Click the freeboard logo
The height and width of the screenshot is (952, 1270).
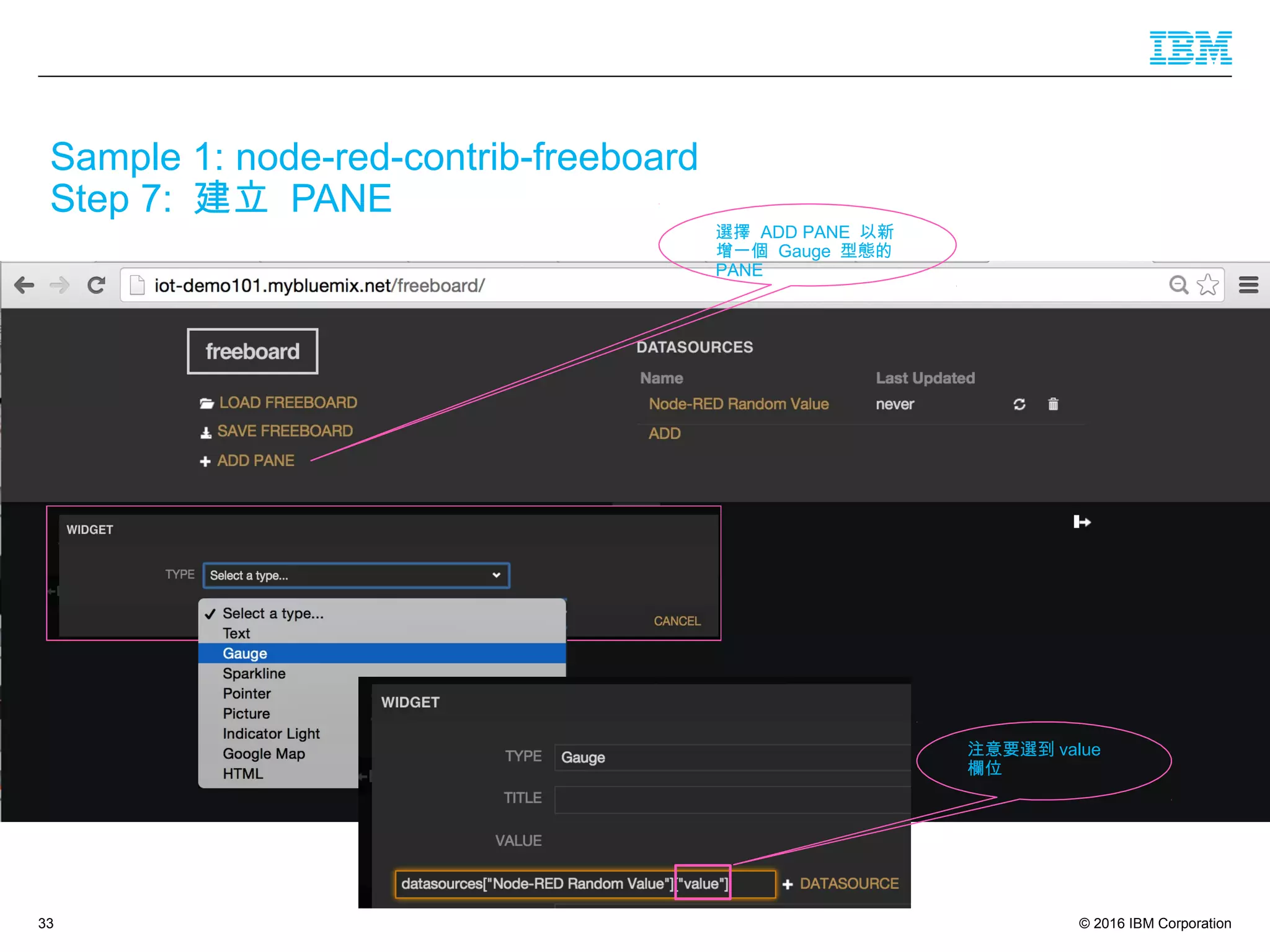pos(252,351)
